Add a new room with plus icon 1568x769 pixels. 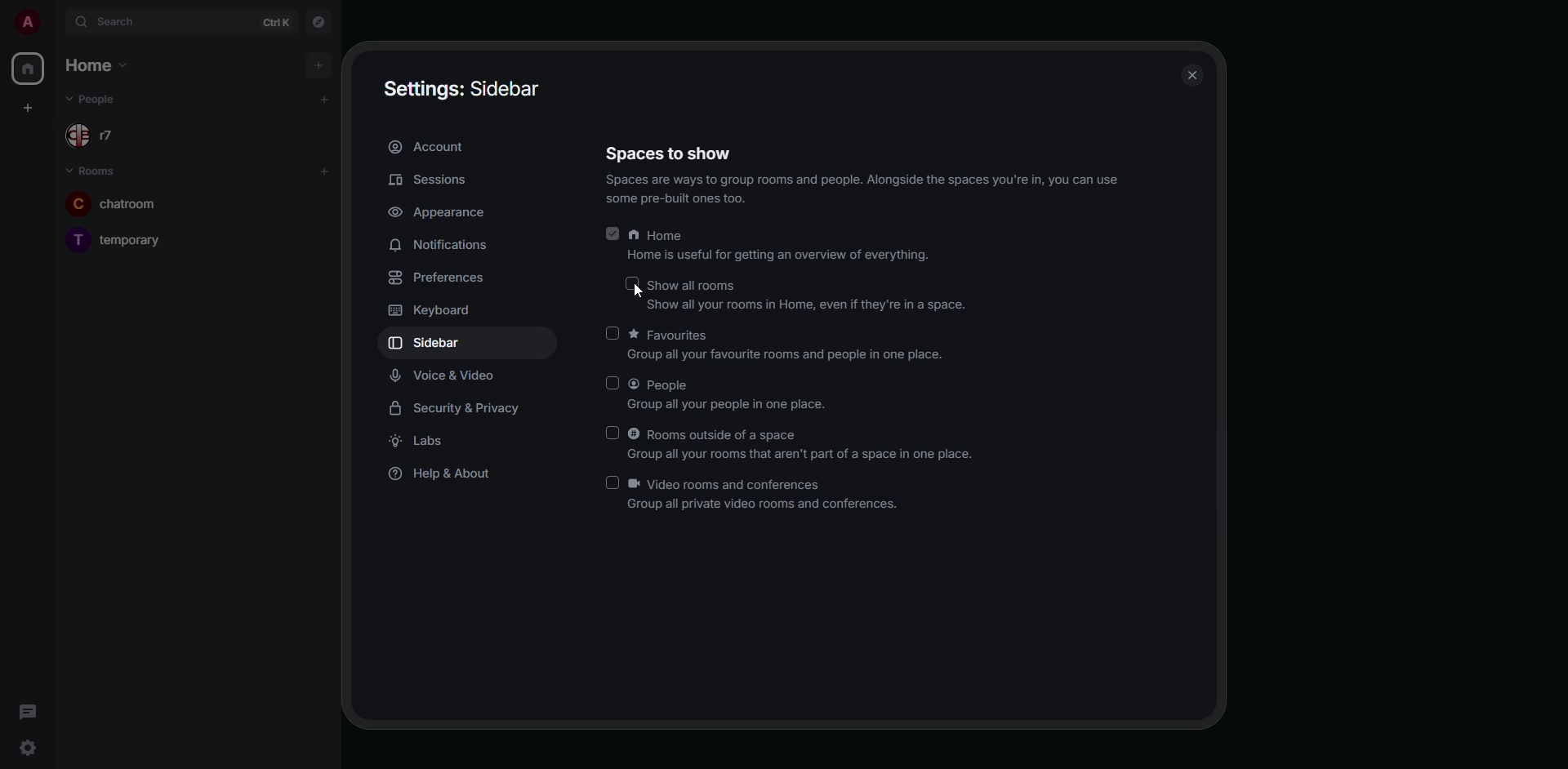tap(325, 171)
